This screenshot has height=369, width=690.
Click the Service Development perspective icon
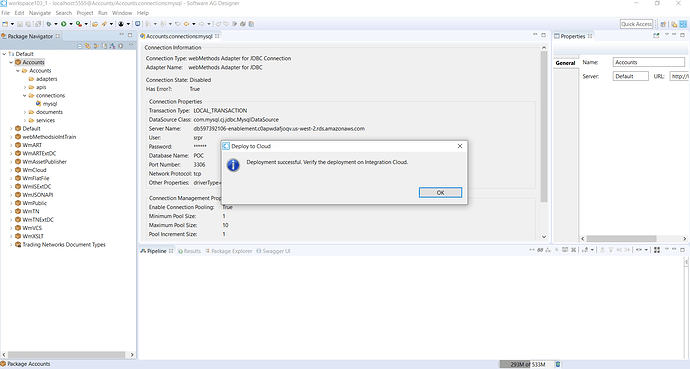(x=674, y=24)
